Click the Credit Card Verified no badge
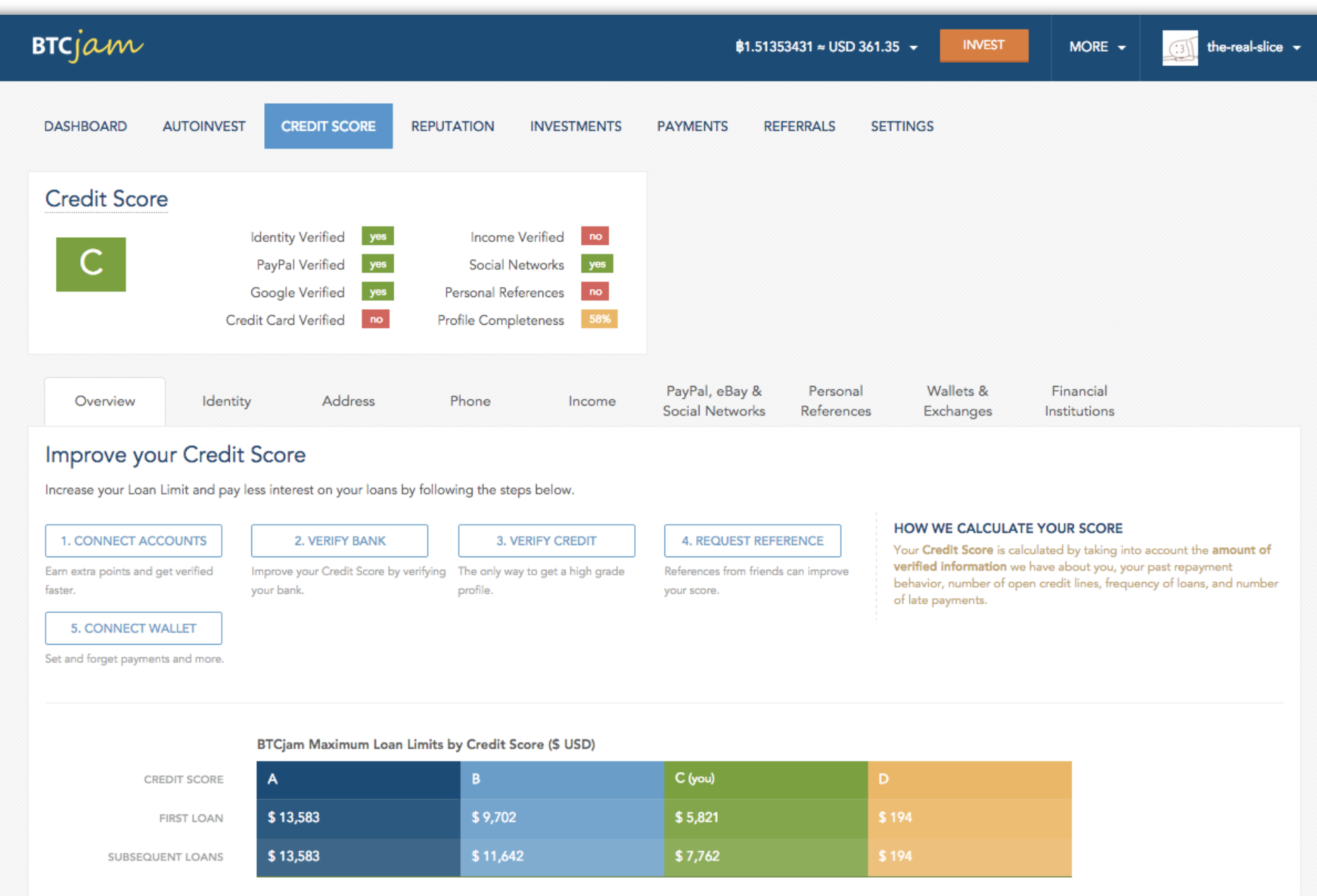Screen dimensions: 1317x896 [375, 319]
